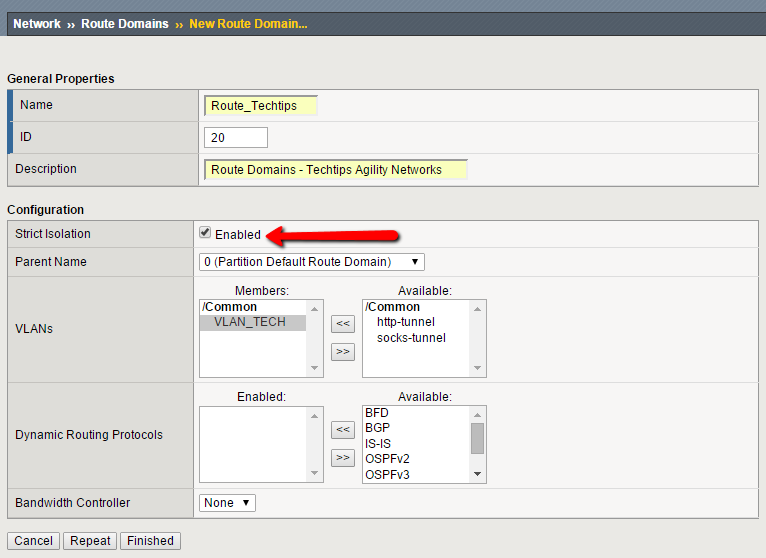Select socks-tunnel in Available VLANs
Image resolution: width=766 pixels, height=558 pixels.
(x=410, y=338)
